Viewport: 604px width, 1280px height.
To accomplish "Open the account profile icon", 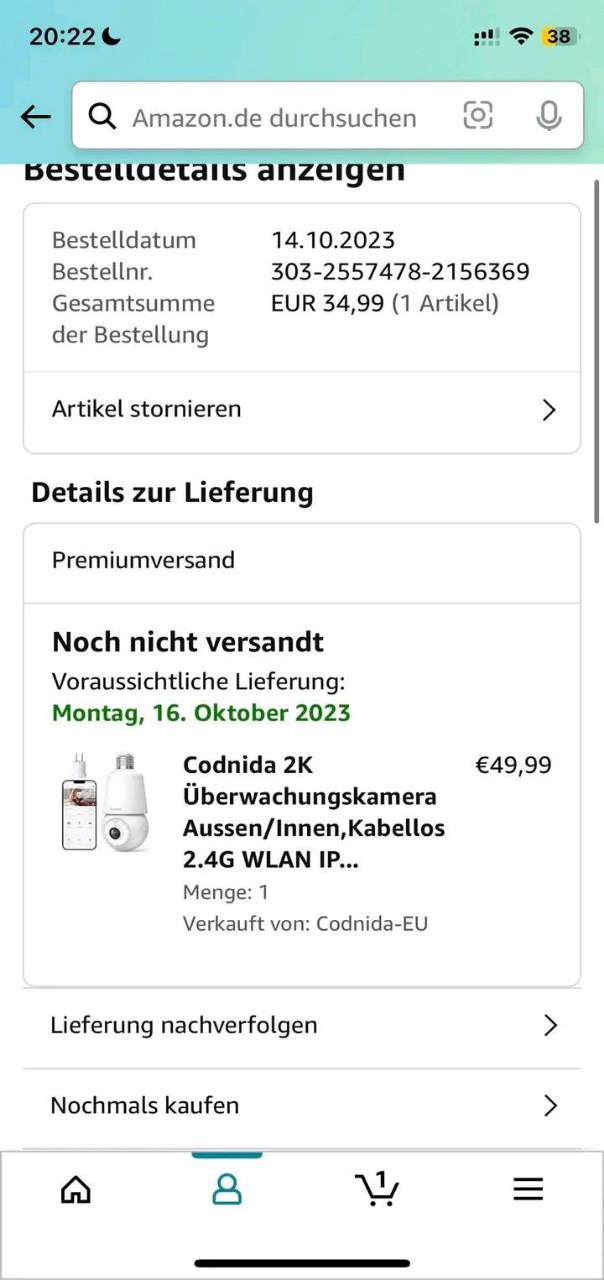I will tap(227, 1189).
